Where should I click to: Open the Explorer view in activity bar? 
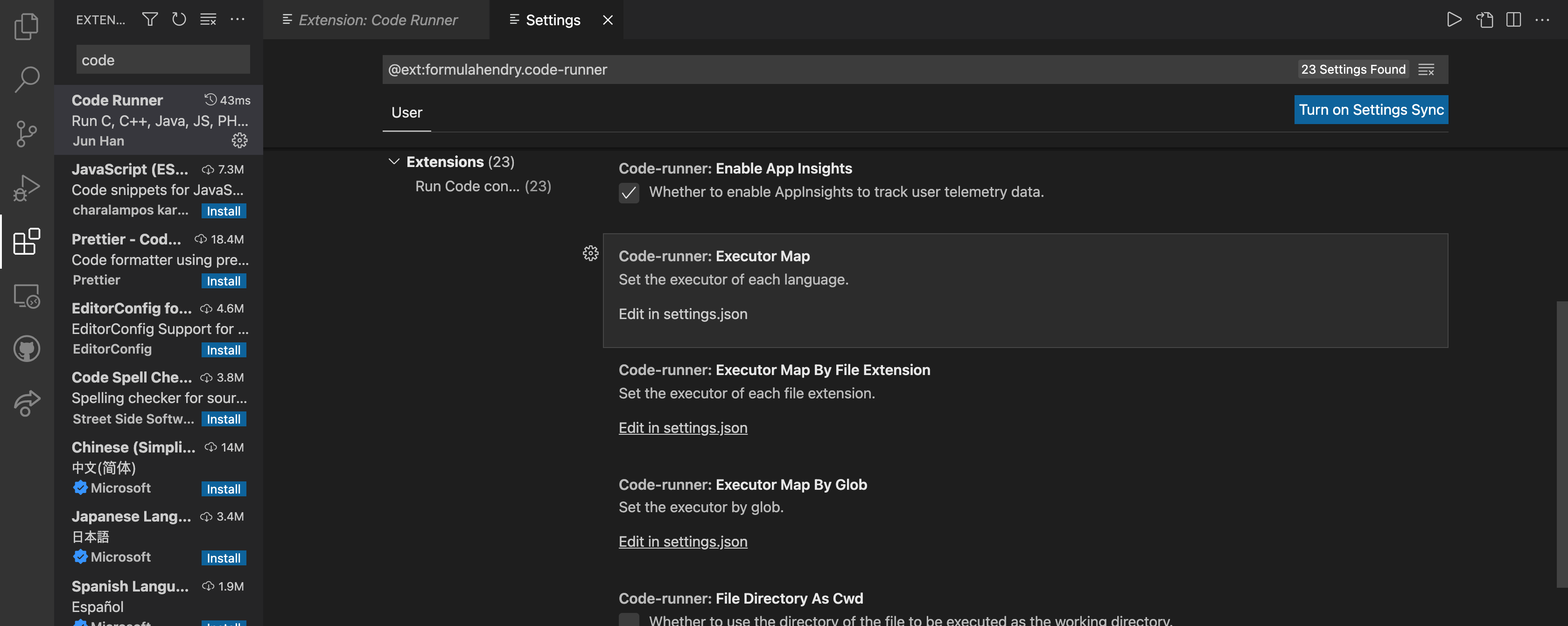click(x=26, y=27)
